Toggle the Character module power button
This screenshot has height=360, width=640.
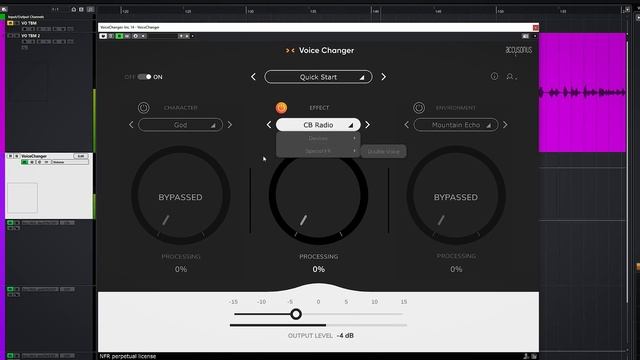143,108
